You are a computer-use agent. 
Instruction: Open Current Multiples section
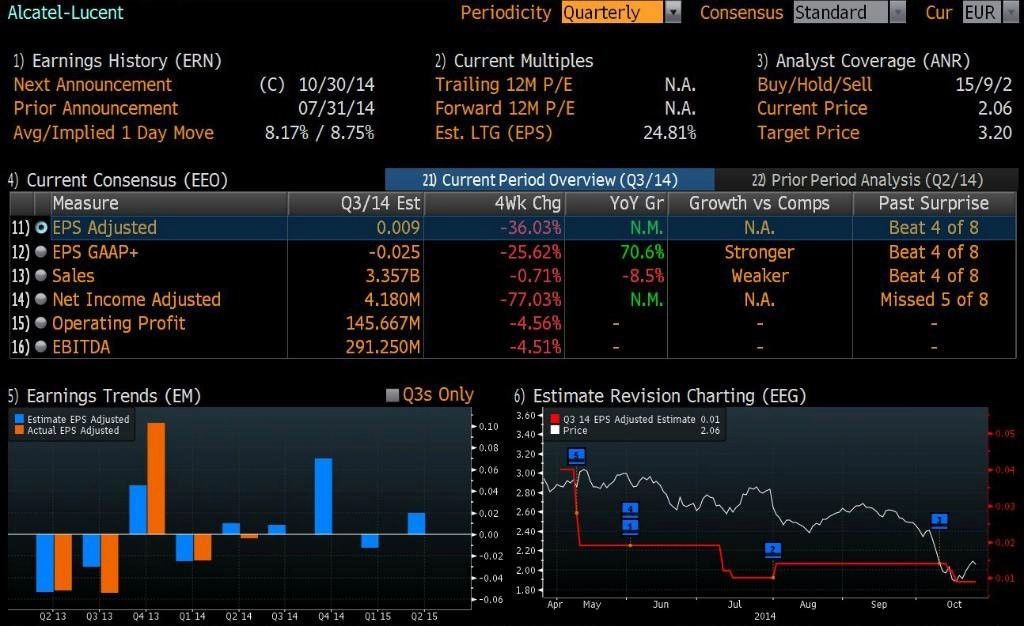pyautogui.click(x=514, y=61)
